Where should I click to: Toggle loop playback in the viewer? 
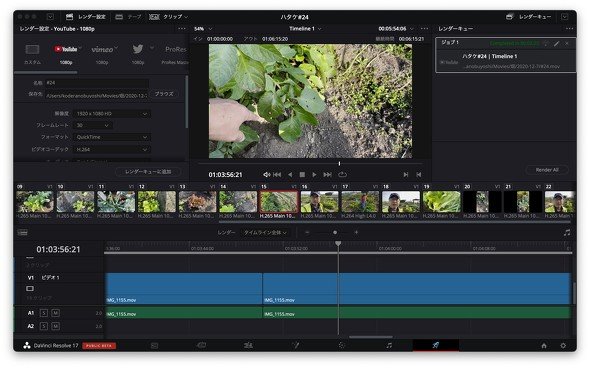342,175
